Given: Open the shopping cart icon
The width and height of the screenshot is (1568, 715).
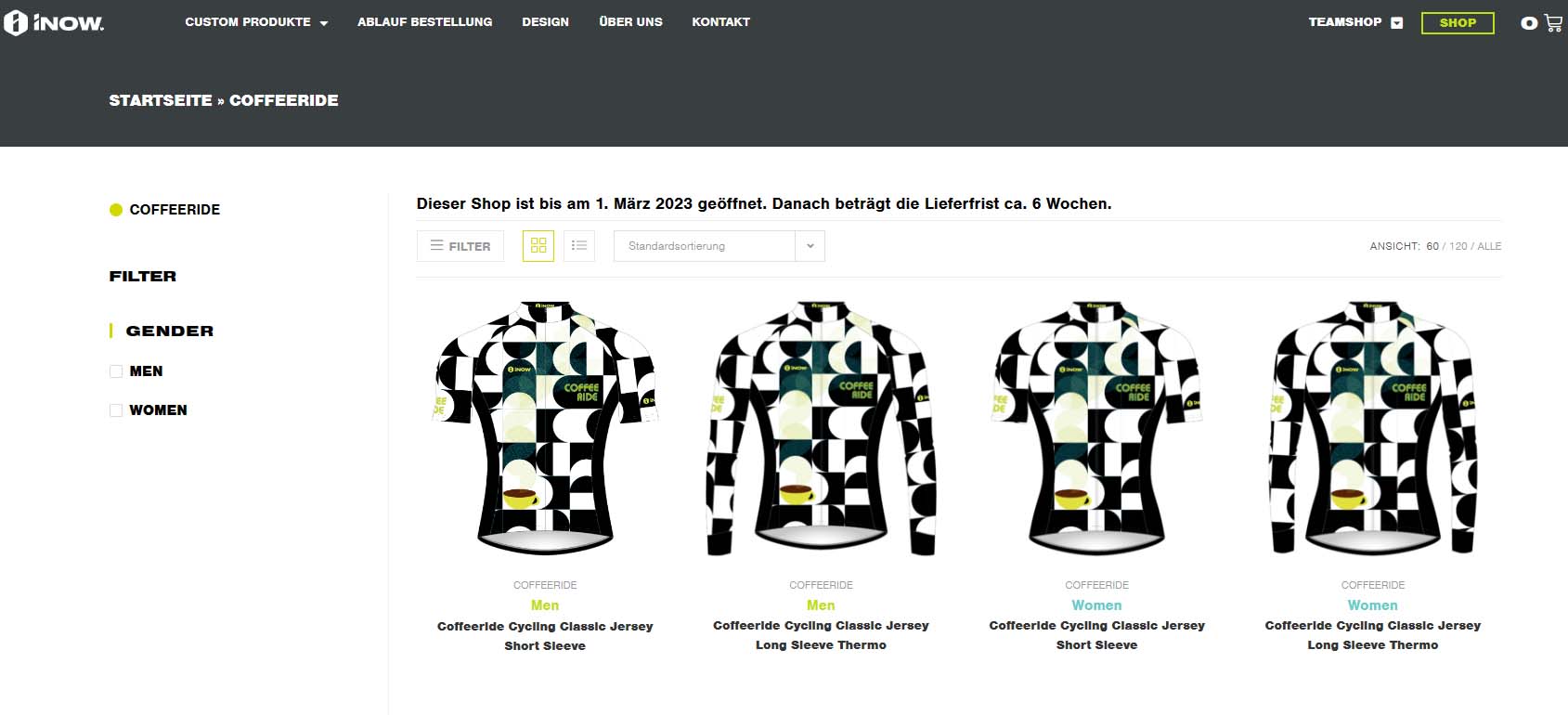Looking at the screenshot, I should tap(1553, 23).
